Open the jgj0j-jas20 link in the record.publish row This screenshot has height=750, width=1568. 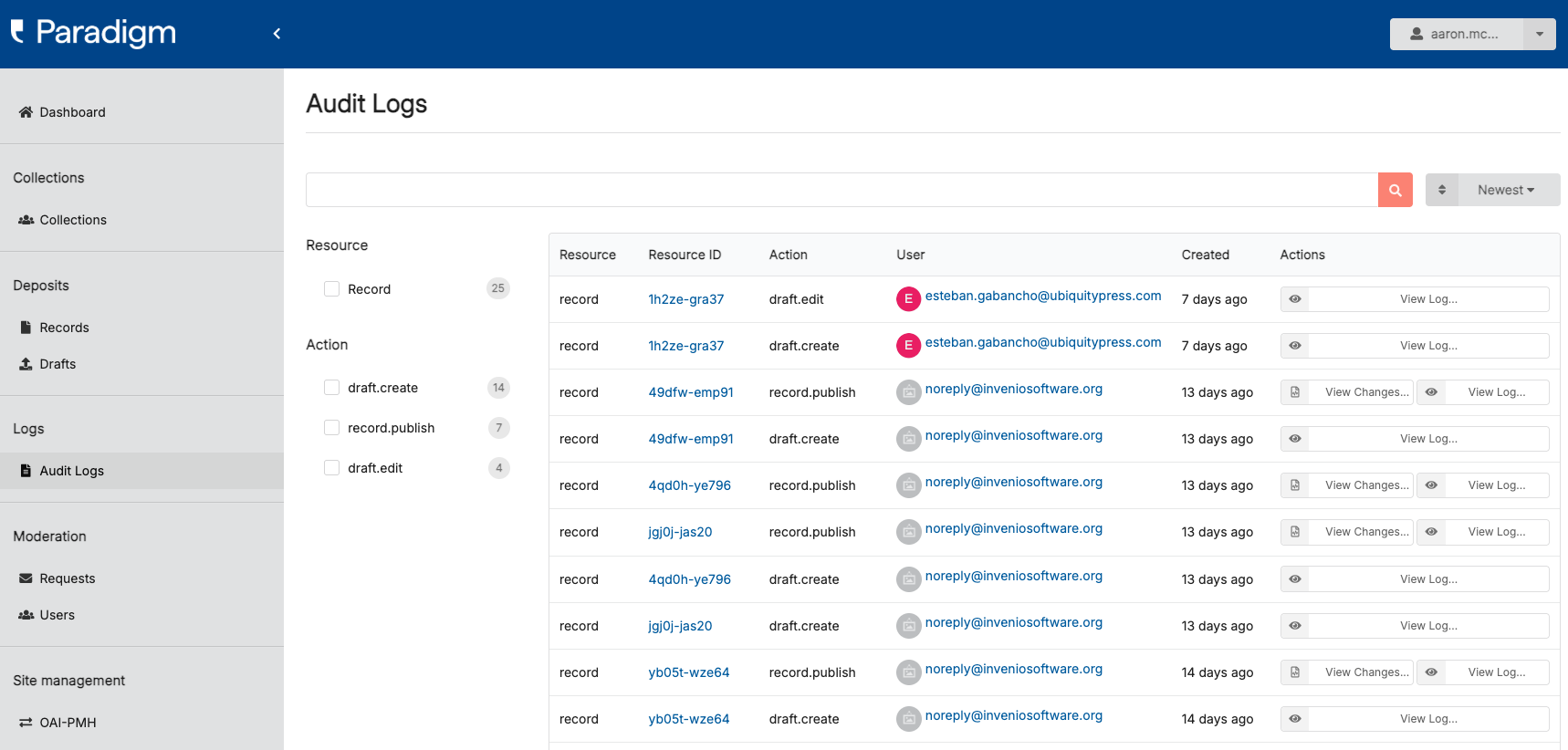(x=680, y=532)
